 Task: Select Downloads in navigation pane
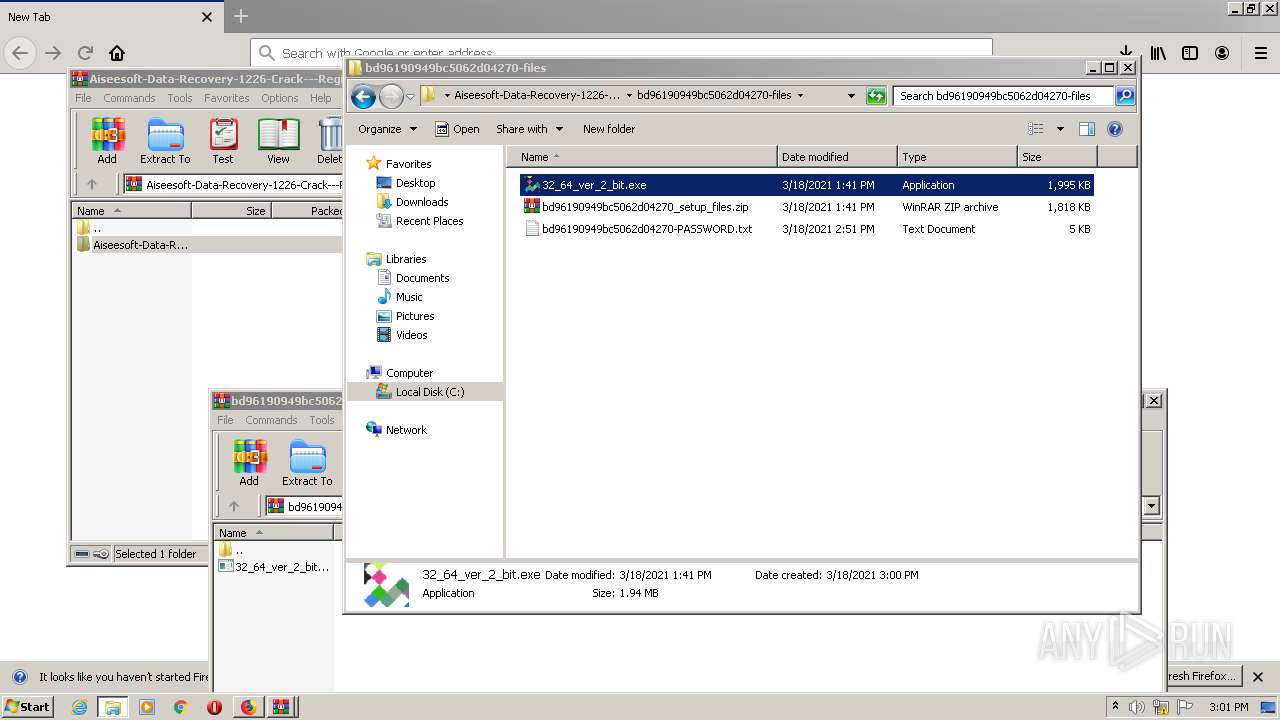point(422,202)
